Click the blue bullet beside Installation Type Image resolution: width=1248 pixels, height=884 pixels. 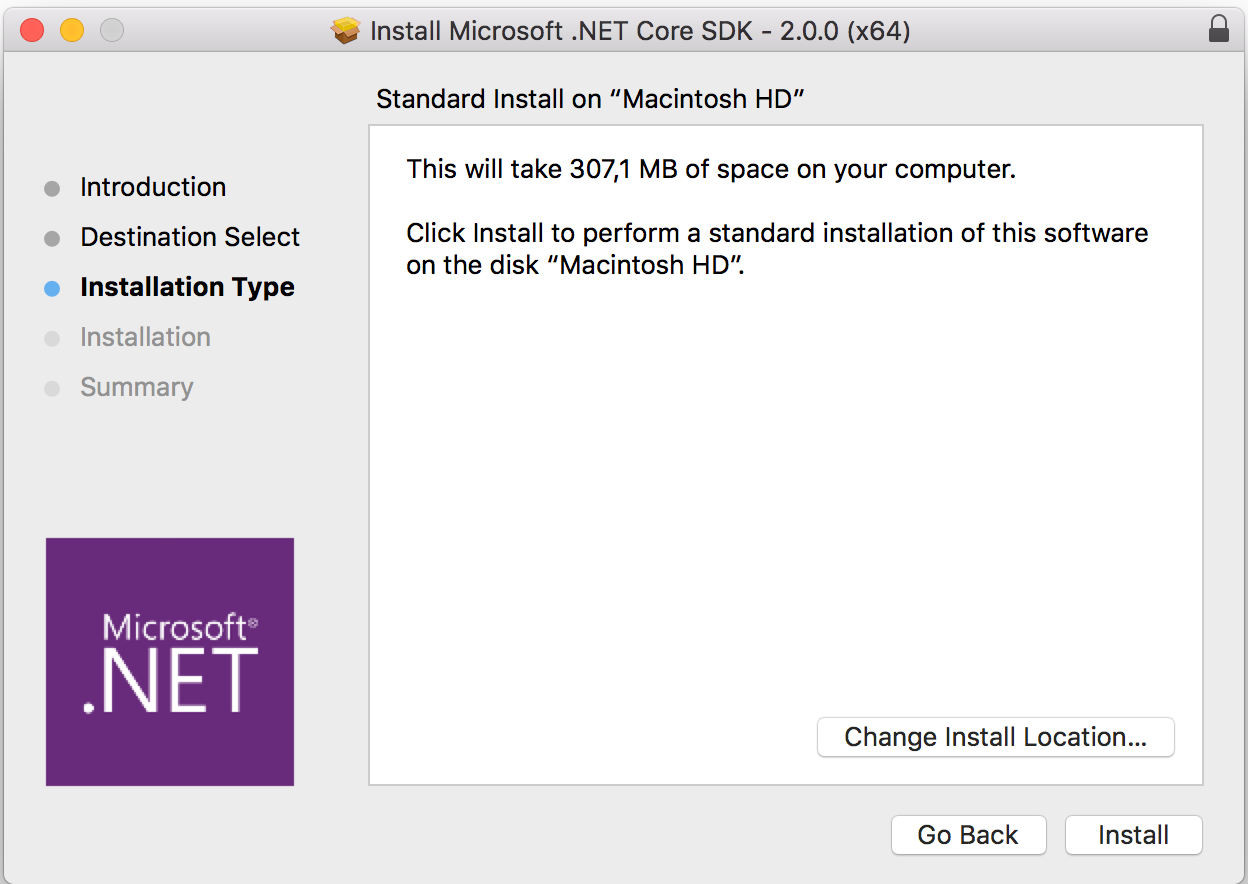click(53, 289)
